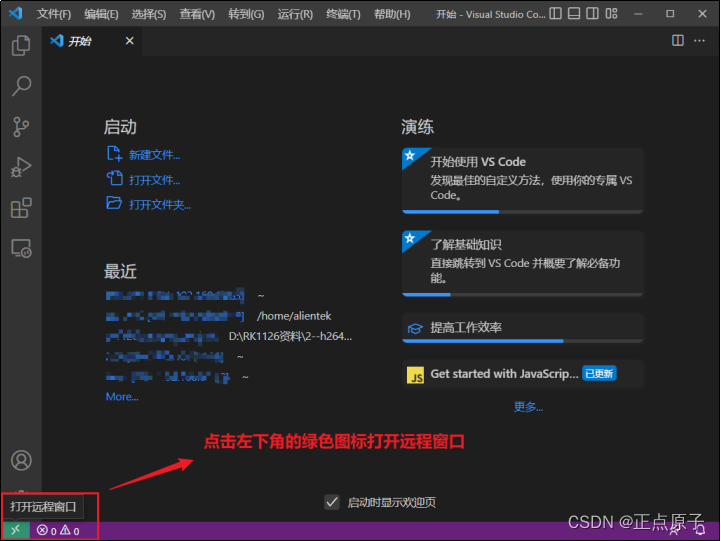Click the JS icon on JavaScript card
Screen dimensions: 721x541
pyautogui.click(x=416, y=375)
